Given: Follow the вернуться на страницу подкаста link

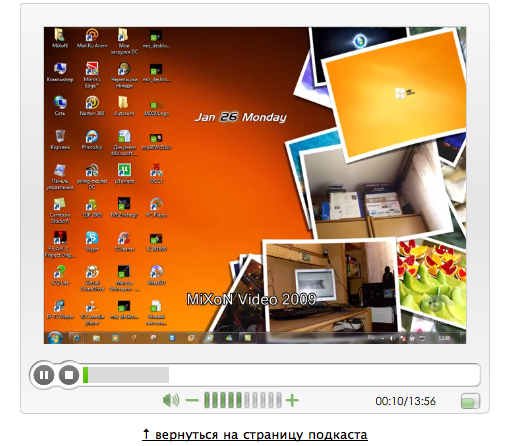Looking at the screenshot, I should [255, 435].
